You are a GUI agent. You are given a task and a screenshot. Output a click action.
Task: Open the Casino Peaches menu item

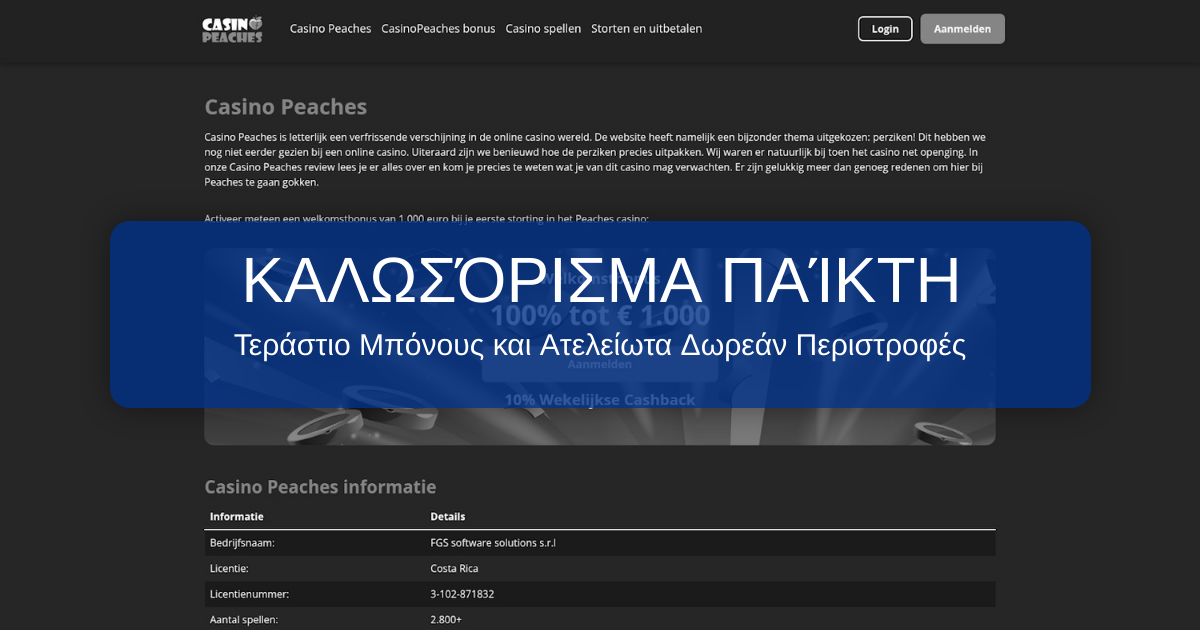pyautogui.click(x=330, y=29)
